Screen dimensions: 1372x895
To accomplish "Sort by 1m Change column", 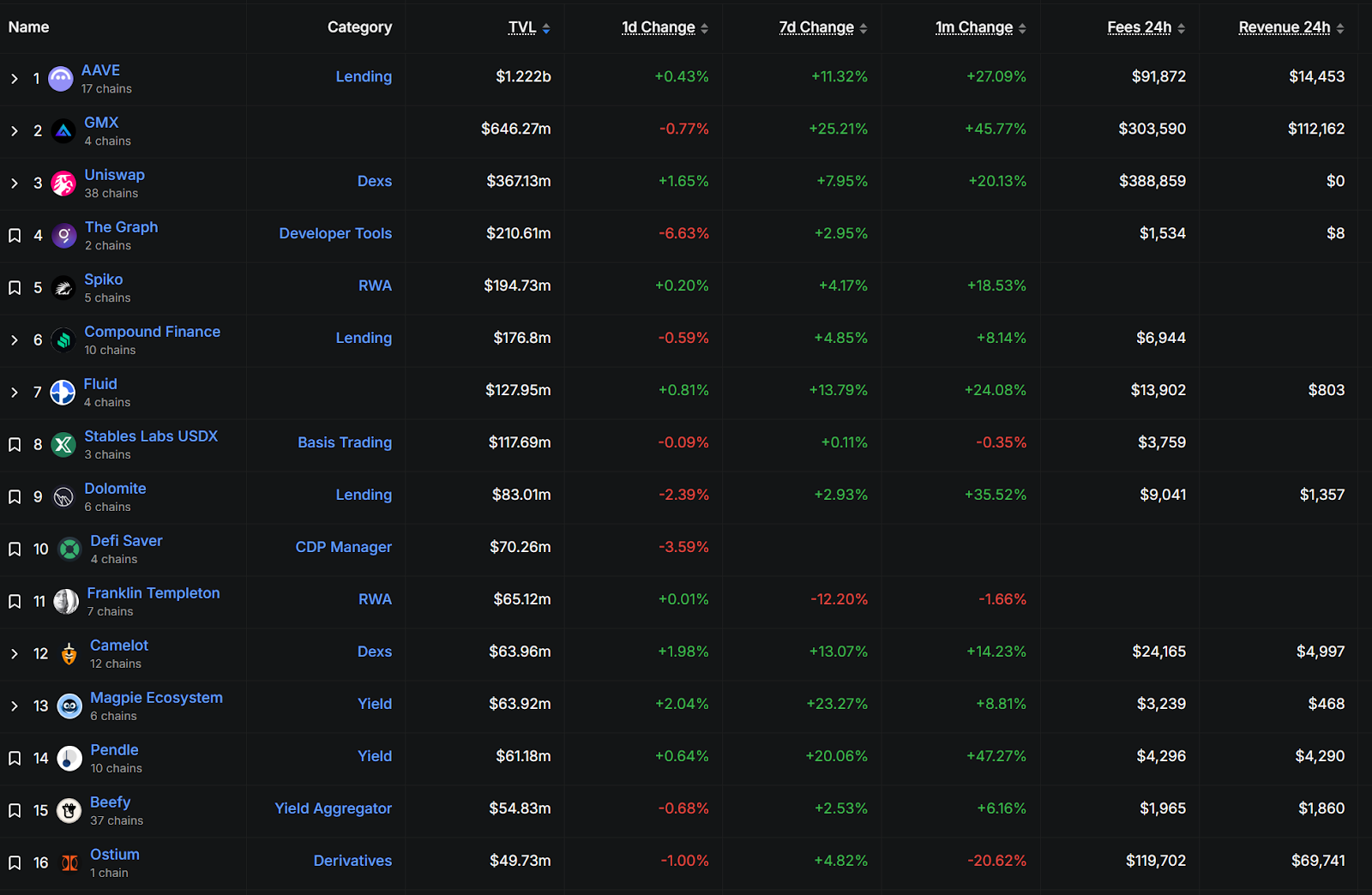I will pyautogui.click(x=981, y=27).
